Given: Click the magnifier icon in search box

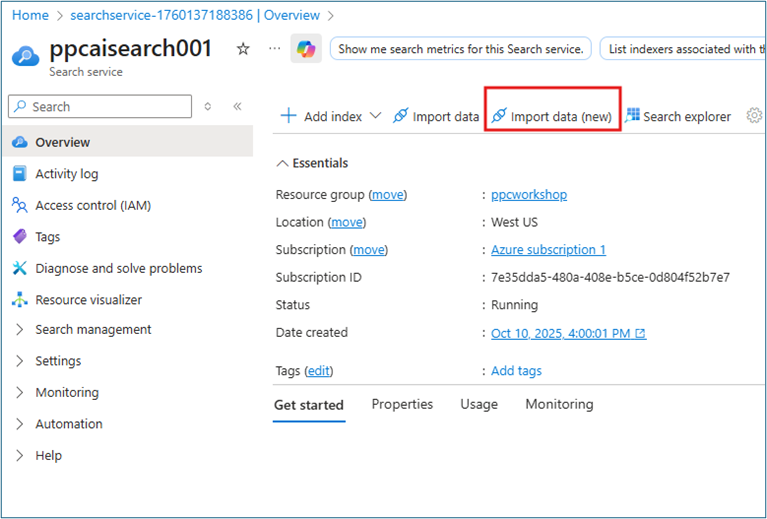Looking at the screenshot, I should click(21, 106).
